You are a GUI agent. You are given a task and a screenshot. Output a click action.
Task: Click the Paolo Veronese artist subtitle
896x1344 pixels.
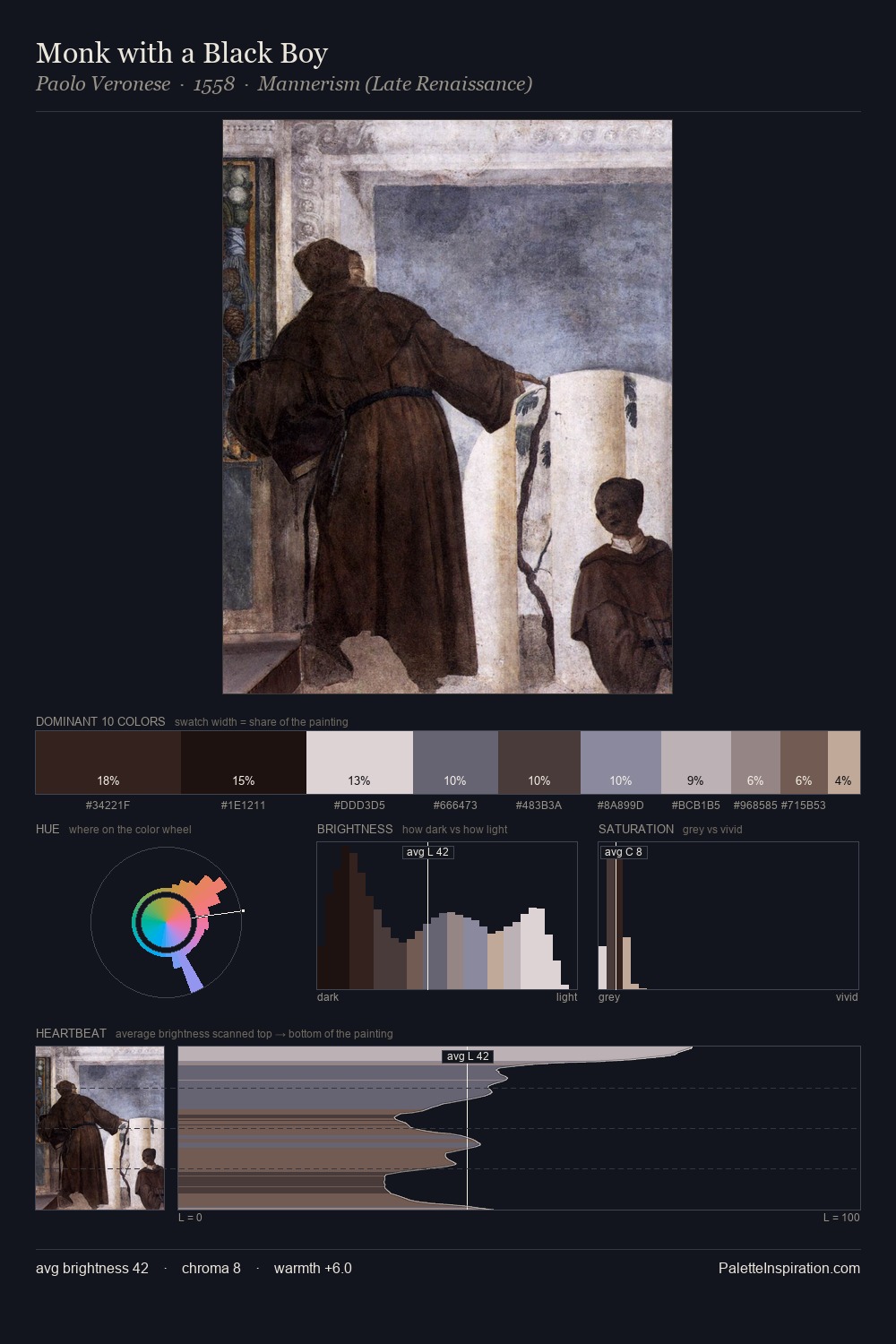(284, 84)
